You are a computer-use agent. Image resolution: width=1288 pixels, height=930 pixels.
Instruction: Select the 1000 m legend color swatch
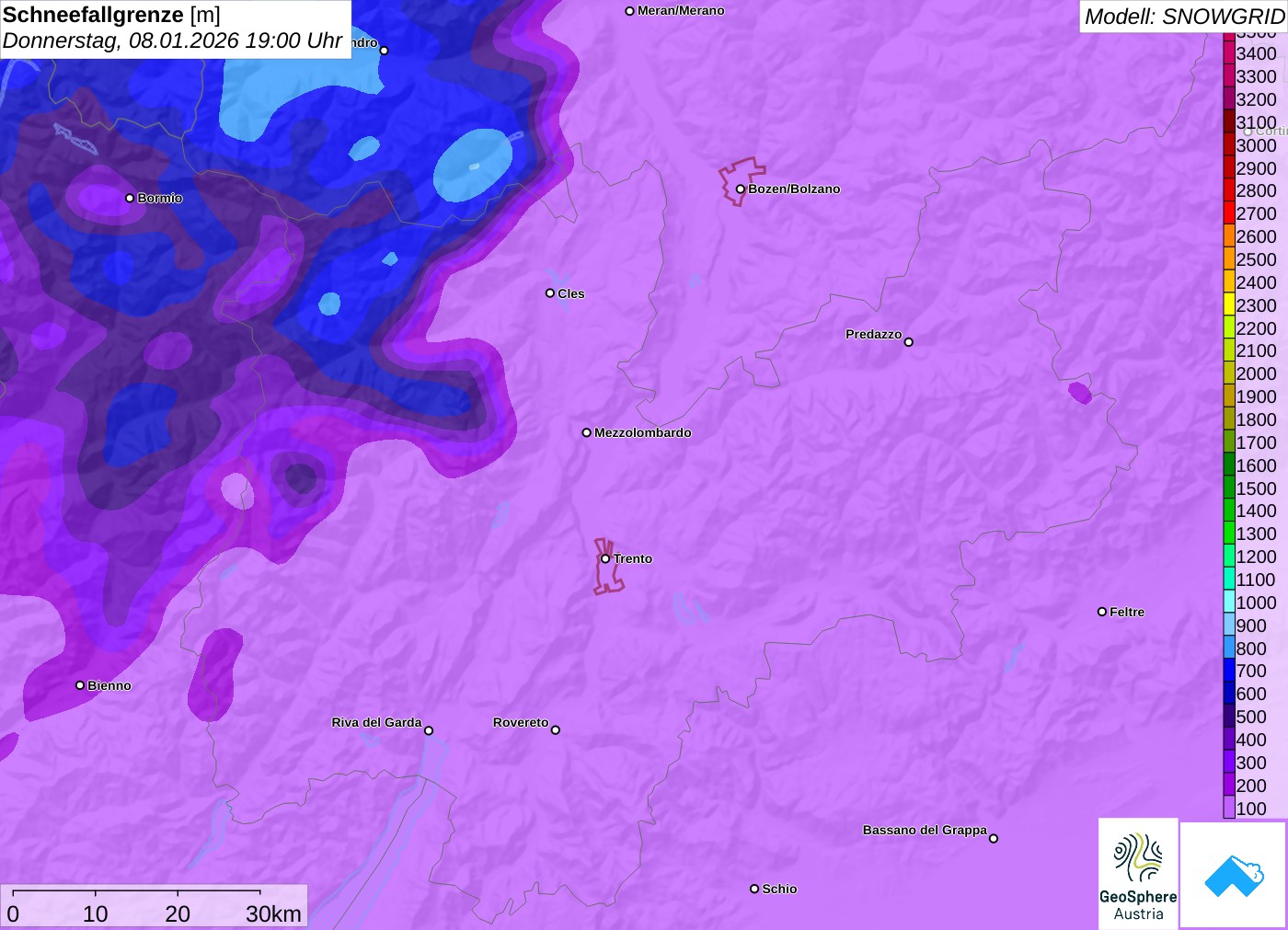(x=1229, y=602)
